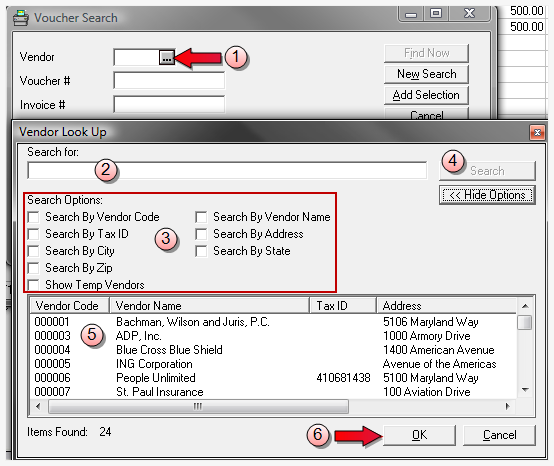Click Tax ID 410681438 cell

(343, 378)
